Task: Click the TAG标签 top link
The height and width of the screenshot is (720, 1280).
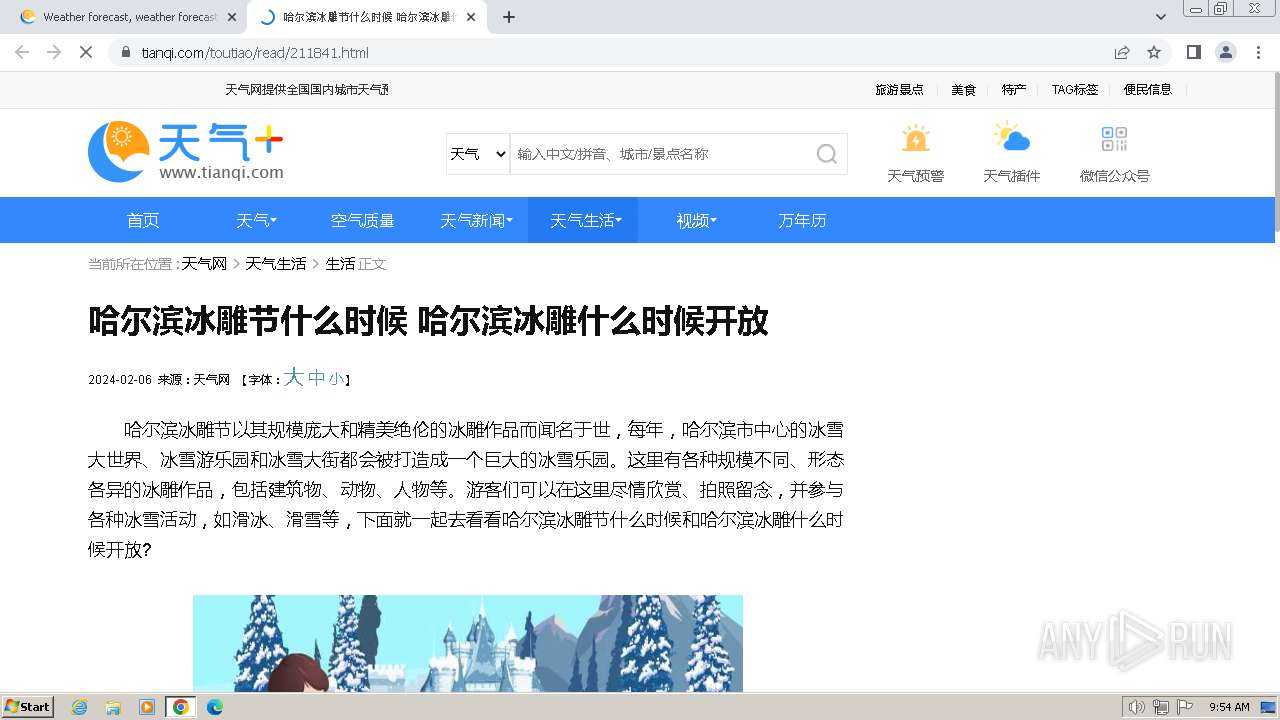Action: (1075, 89)
